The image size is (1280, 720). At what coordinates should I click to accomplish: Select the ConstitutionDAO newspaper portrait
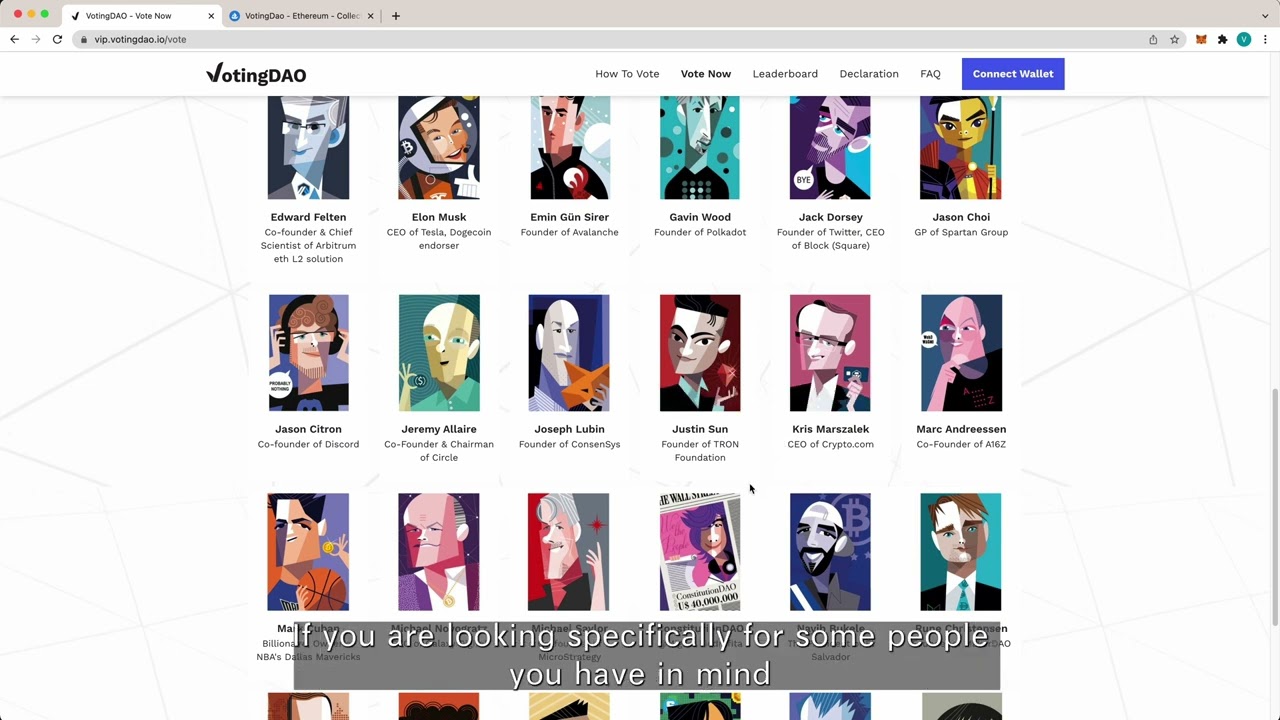pyautogui.click(x=700, y=552)
